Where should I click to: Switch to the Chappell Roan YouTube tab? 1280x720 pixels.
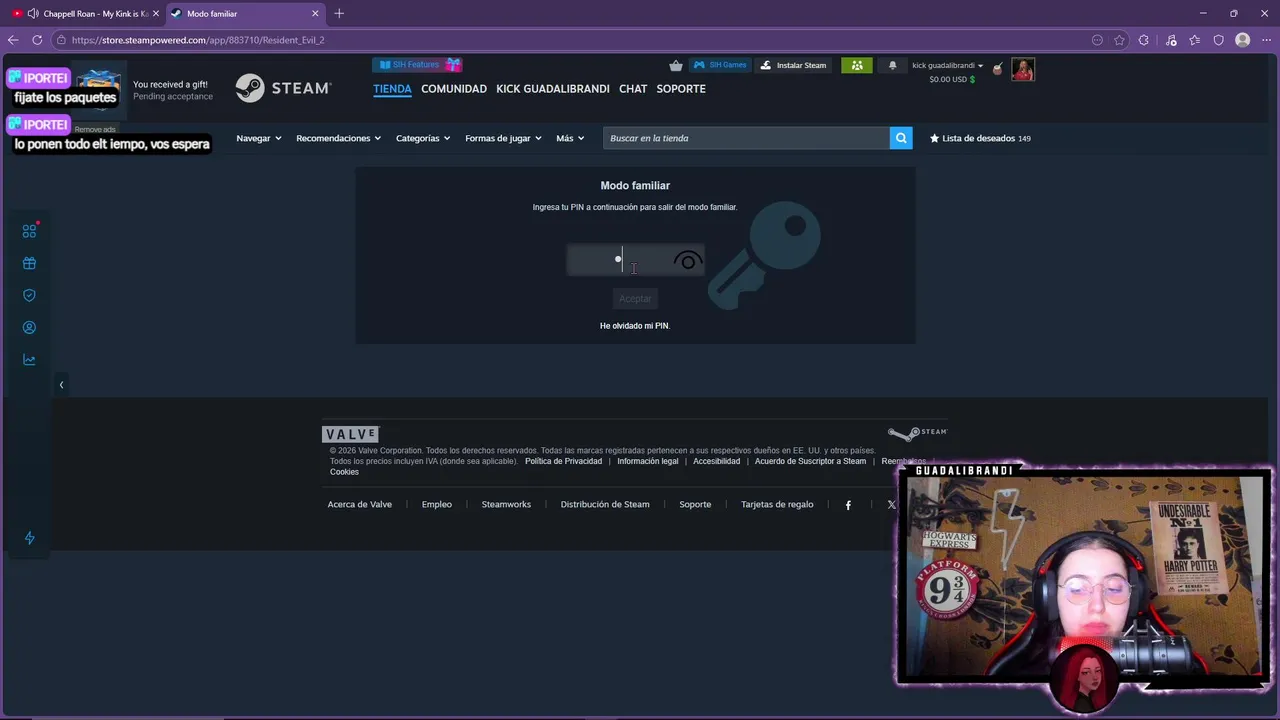click(x=85, y=14)
